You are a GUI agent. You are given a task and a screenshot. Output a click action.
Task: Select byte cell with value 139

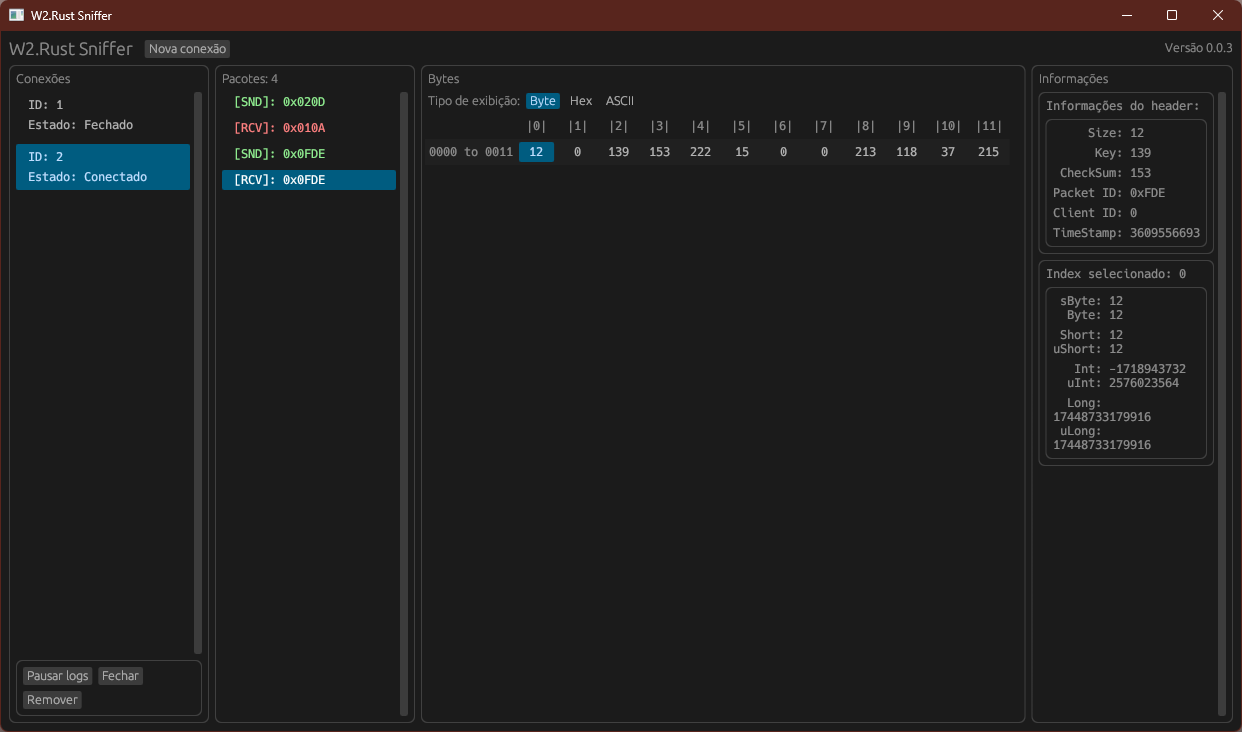coord(619,152)
